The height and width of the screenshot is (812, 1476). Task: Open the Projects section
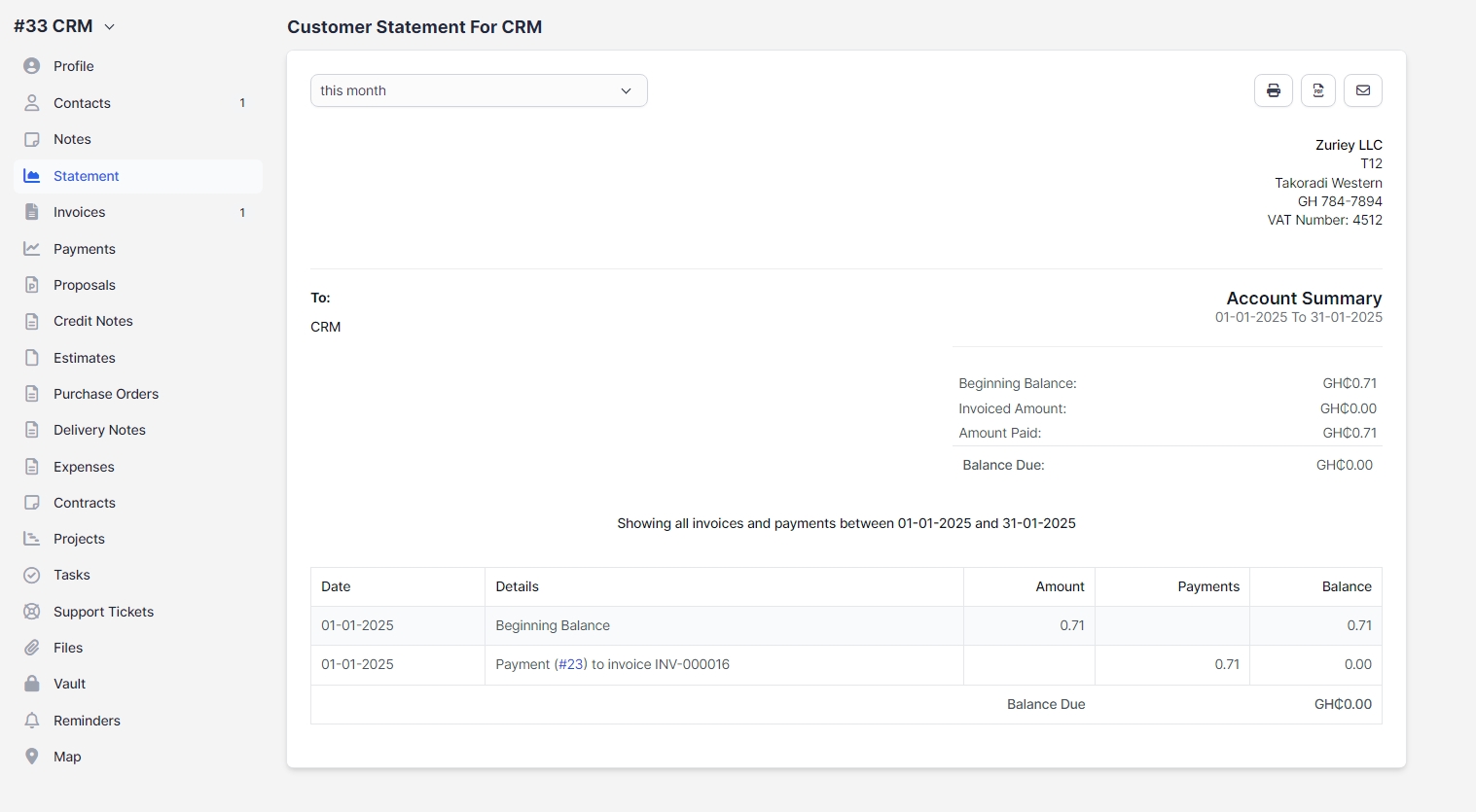79,539
